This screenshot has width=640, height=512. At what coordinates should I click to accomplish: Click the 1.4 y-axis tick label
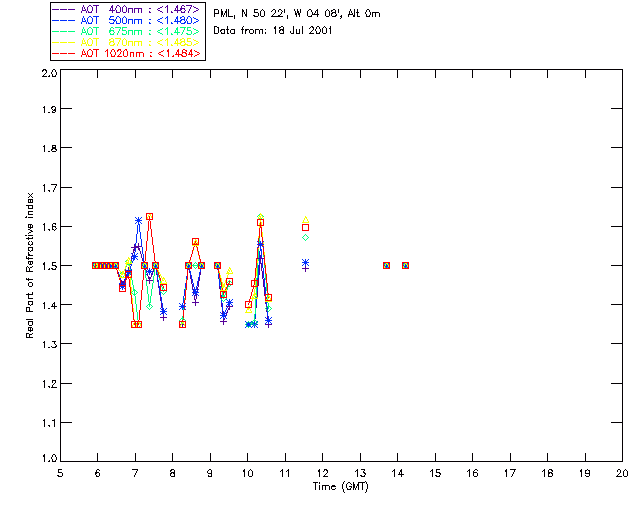(x=49, y=305)
